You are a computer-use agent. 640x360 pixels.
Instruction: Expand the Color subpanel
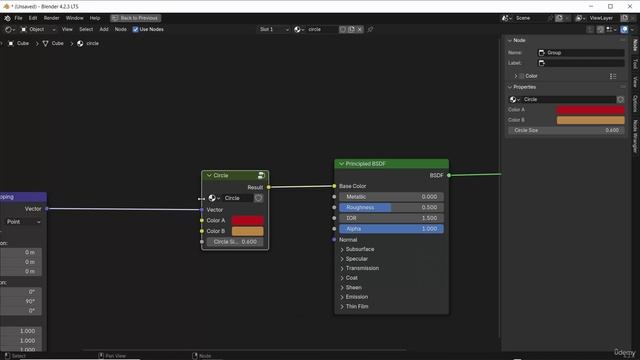coord(516,76)
